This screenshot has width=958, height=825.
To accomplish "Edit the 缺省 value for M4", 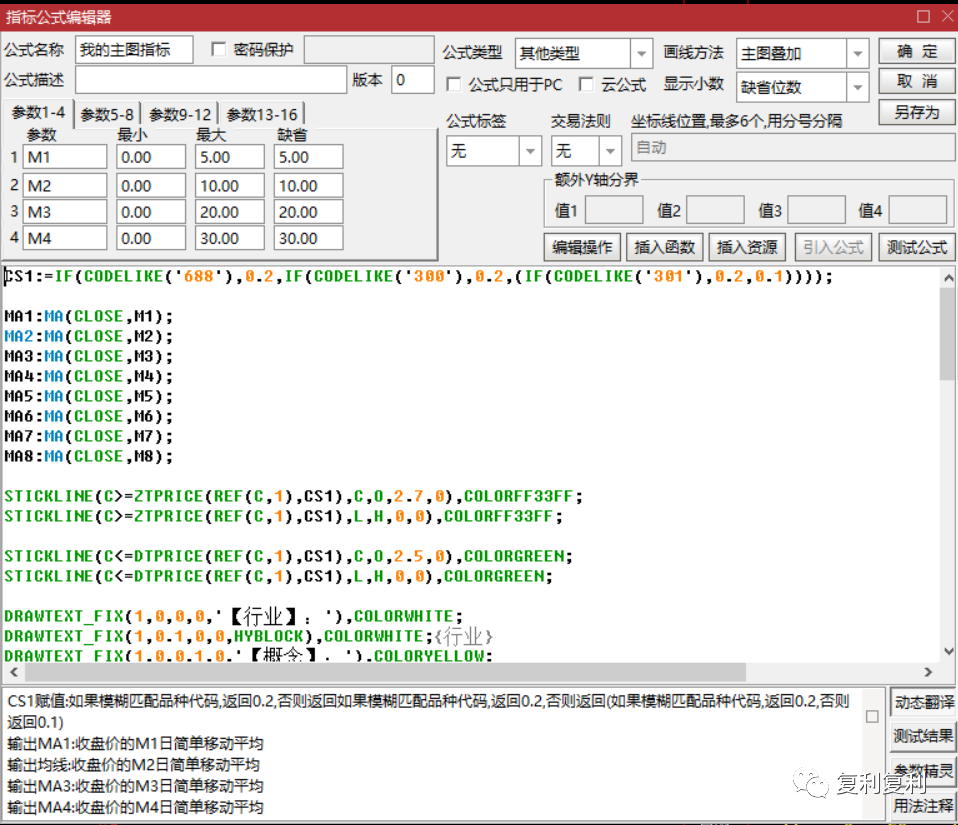I will coord(309,238).
